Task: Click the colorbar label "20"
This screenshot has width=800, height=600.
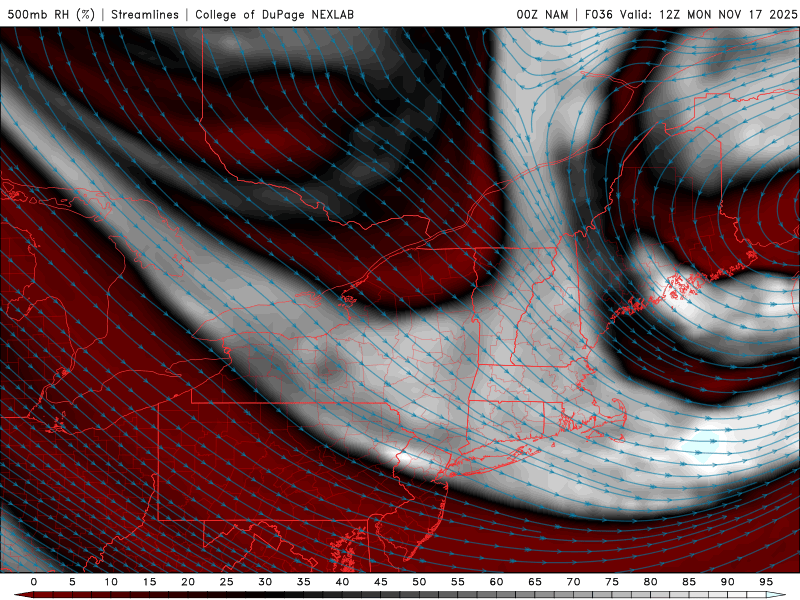Action: (188, 582)
